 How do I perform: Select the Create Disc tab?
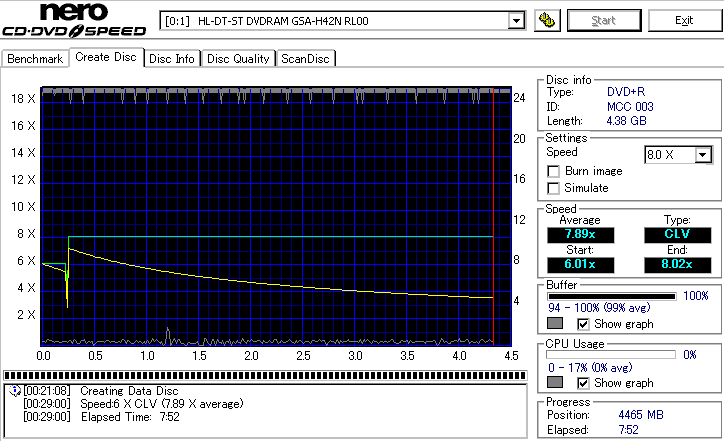point(105,58)
